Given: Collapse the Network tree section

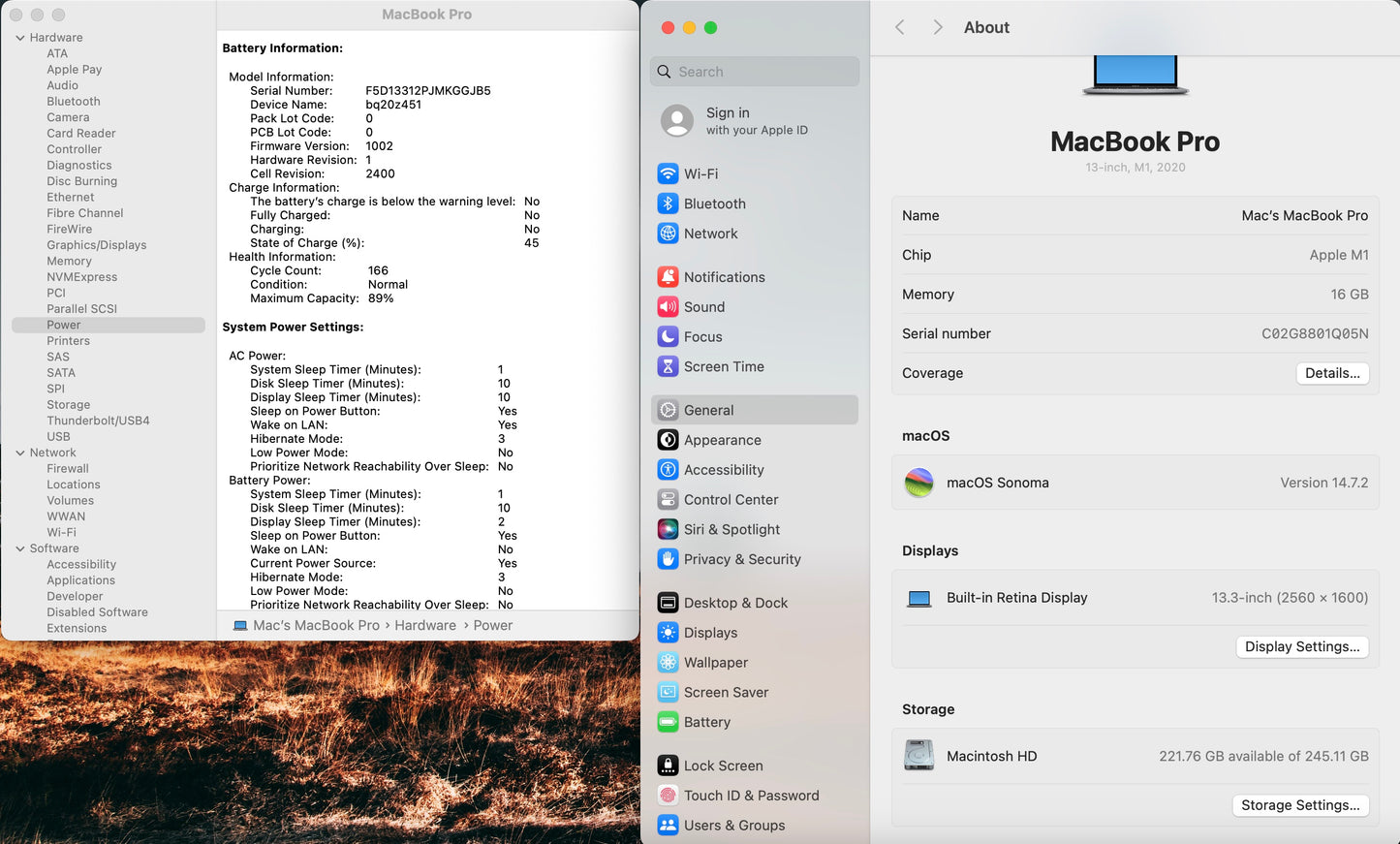Looking at the screenshot, I should [20, 453].
